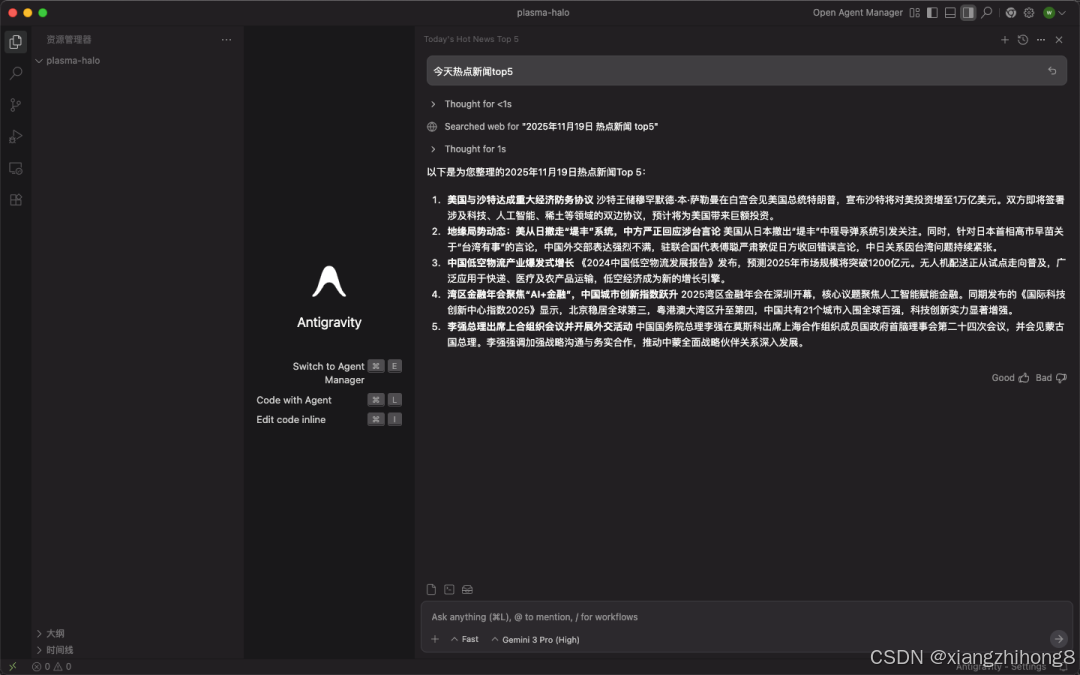This screenshot has width=1080, height=675.
Task: Open the settings gear in title bar
Action: click(1028, 12)
